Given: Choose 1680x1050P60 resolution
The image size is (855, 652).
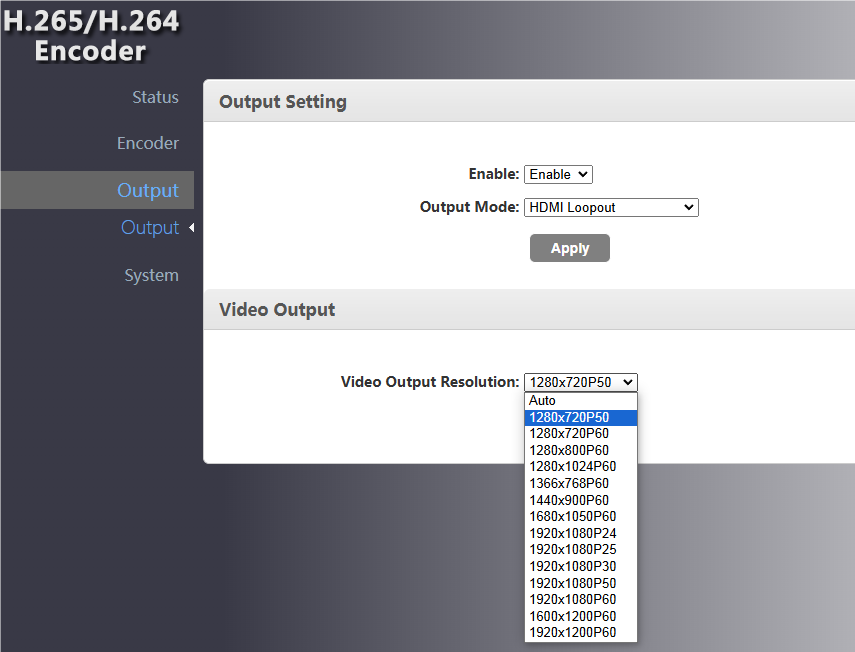Looking at the screenshot, I should point(581,516).
